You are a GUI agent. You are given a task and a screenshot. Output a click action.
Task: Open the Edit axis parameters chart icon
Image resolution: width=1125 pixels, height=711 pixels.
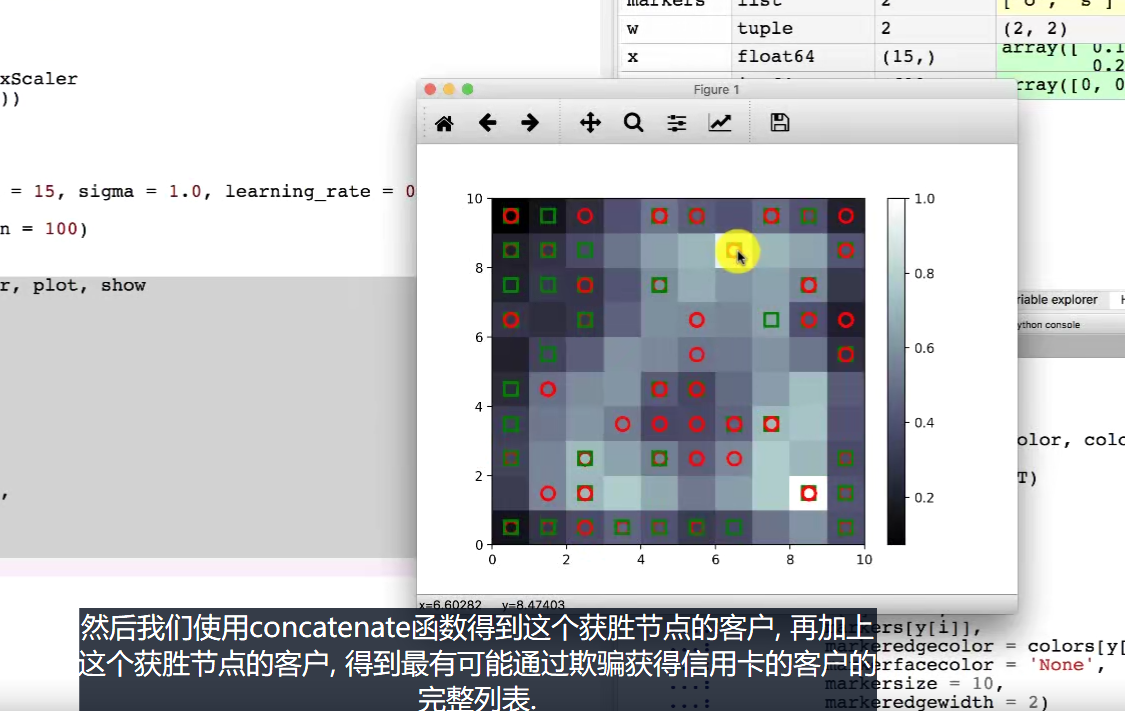pos(720,123)
